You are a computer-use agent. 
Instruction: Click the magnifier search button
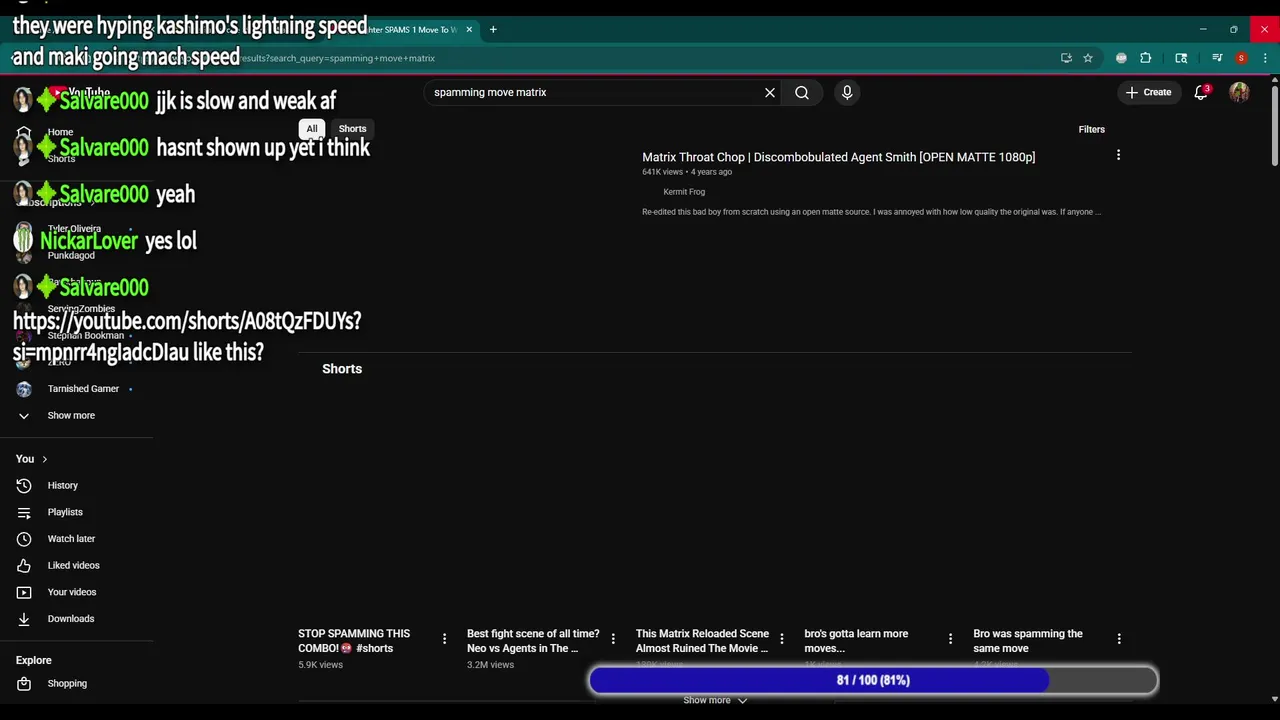(x=802, y=92)
